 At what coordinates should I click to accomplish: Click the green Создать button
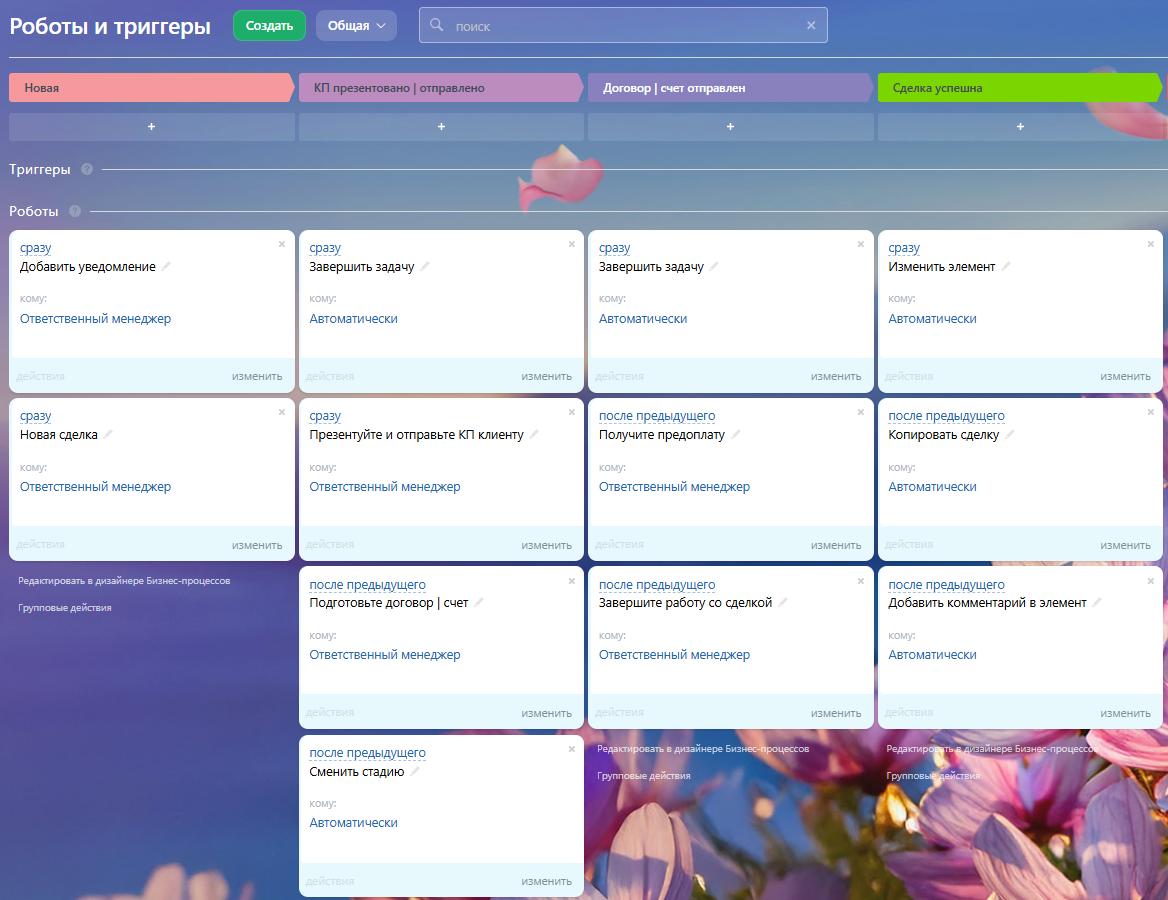click(269, 25)
